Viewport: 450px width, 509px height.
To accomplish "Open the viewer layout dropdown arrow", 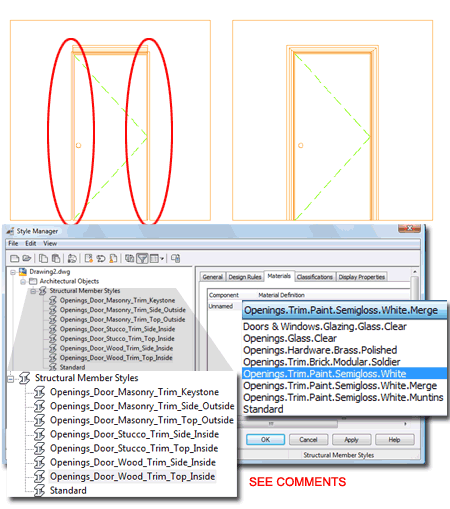I will pos(162,258).
